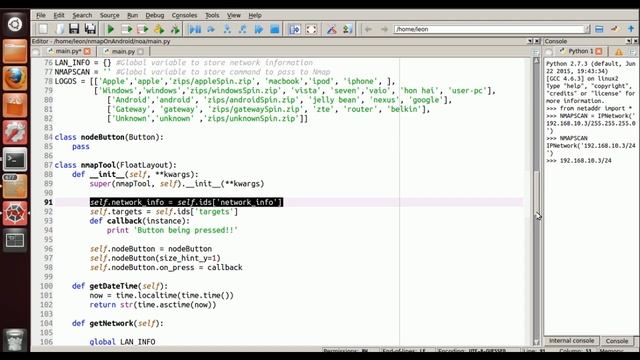The height and width of the screenshot is (360, 640).
Task: Open the Help menu
Action: click(x=255, y=15)
